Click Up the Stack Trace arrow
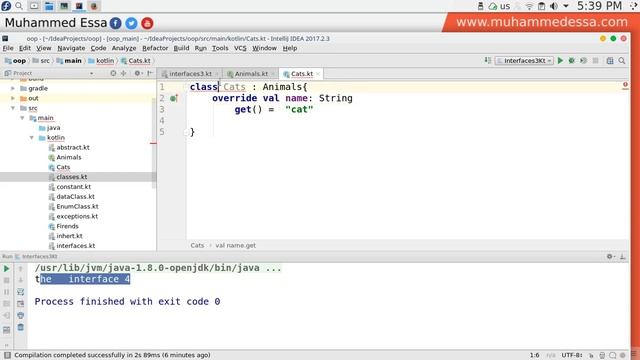The height and width of the screenshot is (360, 640). click(x=20, y=269)
